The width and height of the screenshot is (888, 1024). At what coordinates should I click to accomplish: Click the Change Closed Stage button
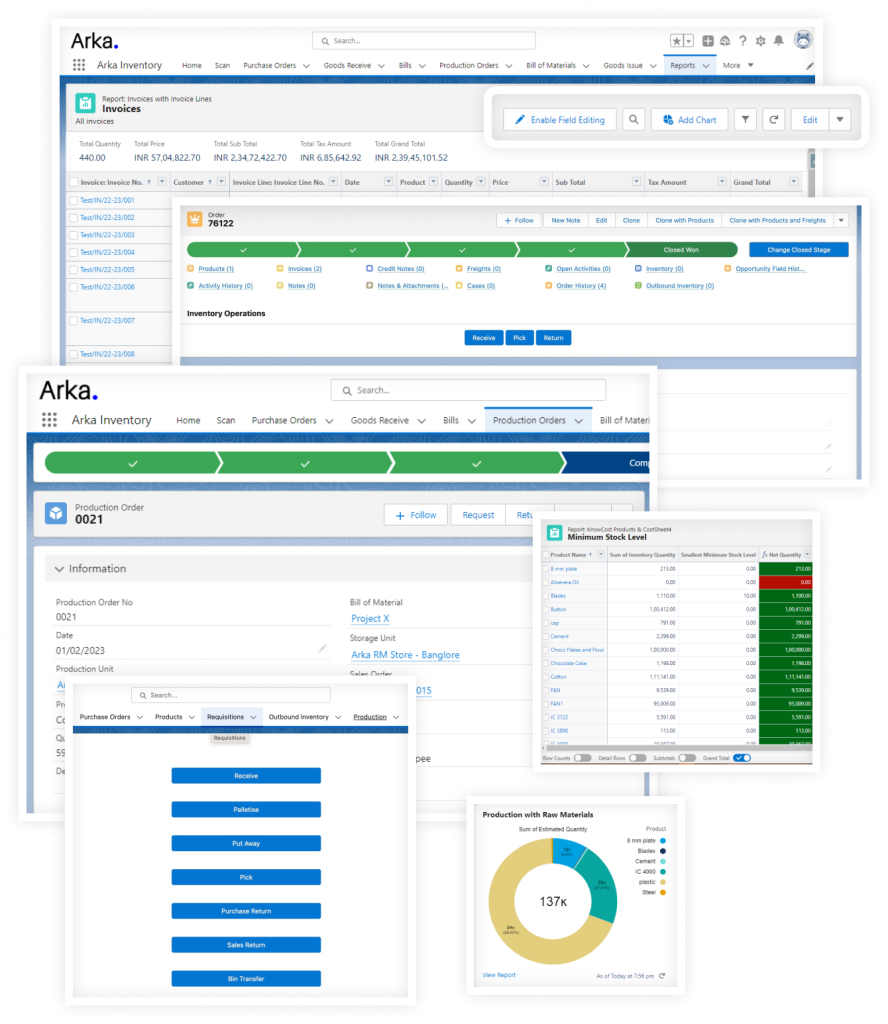coord(799,249)
